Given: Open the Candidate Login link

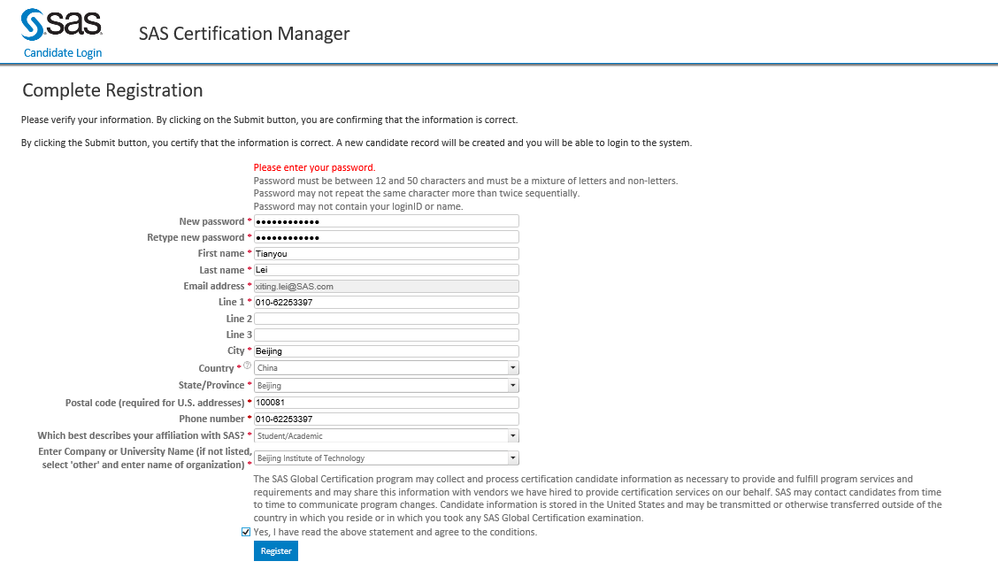Looking at the screenshot, I should [x=63, y=53].
